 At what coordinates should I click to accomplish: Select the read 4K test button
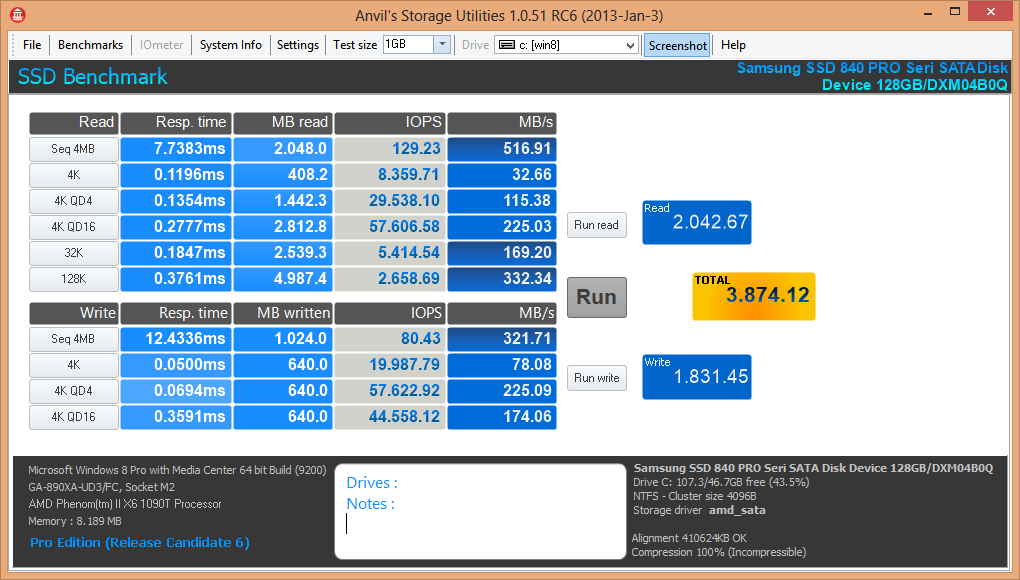(74, 175)
